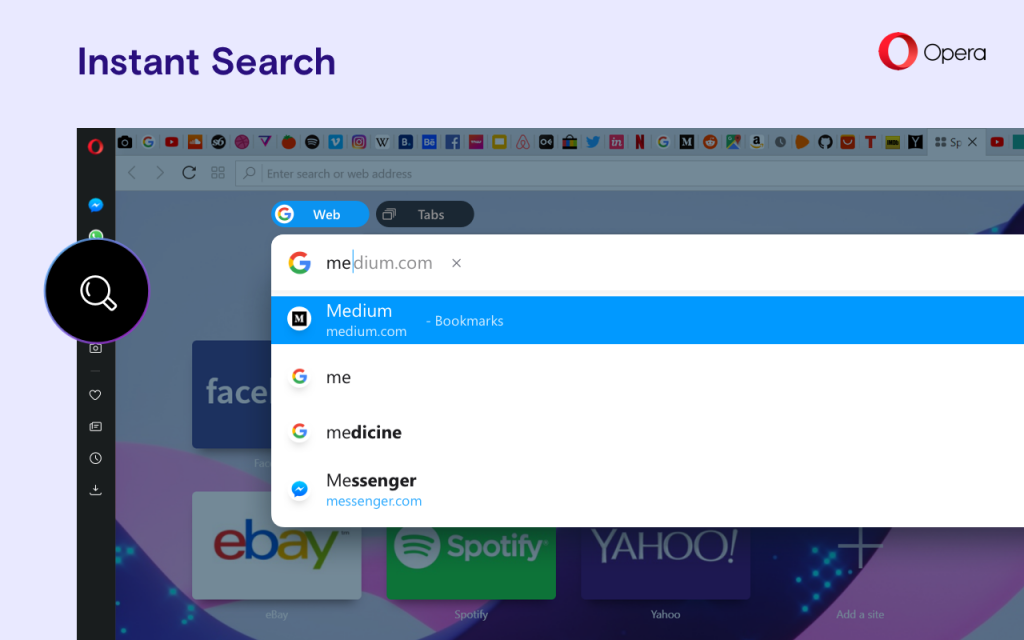Switch to the GitHub tab
The width and height of the screenshot is (1024, 640).
pyautogui.click(x=825, y=142)
